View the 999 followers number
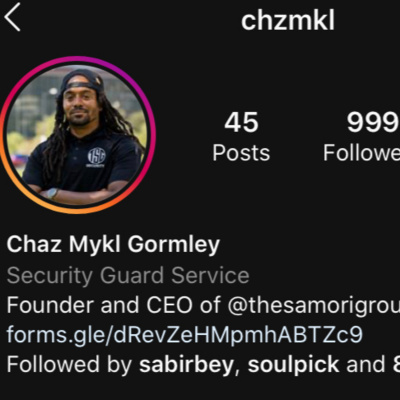Screen dimensions: 400x400 pos(373,122)
